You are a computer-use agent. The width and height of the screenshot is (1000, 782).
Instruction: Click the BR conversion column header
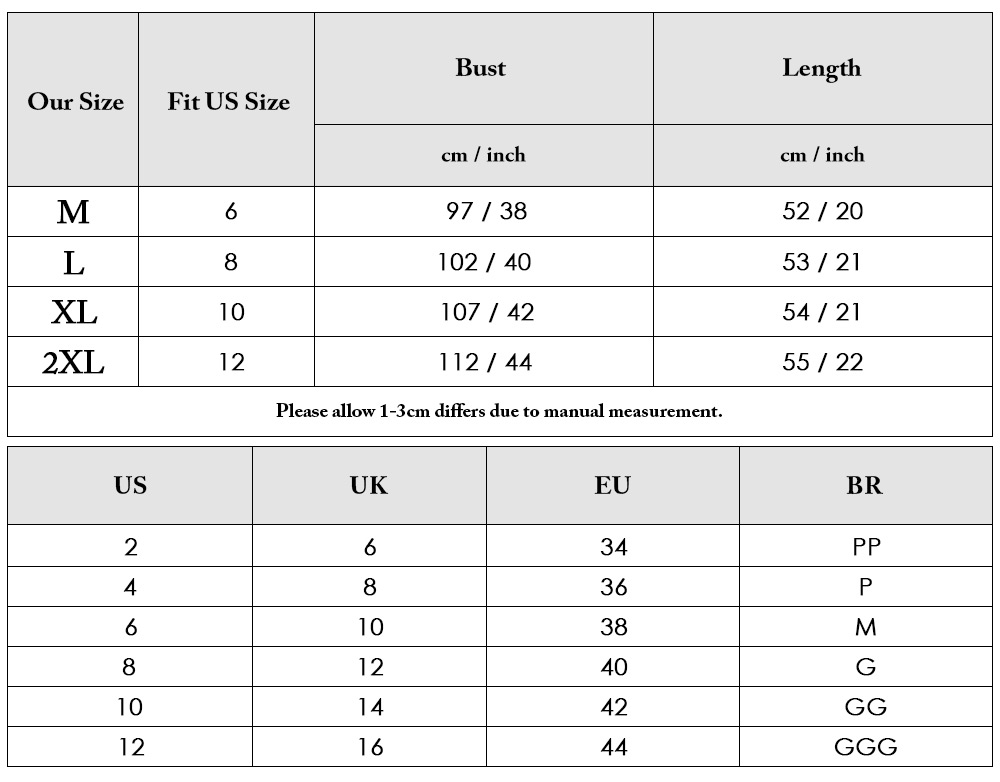click(x=866, y=485)
